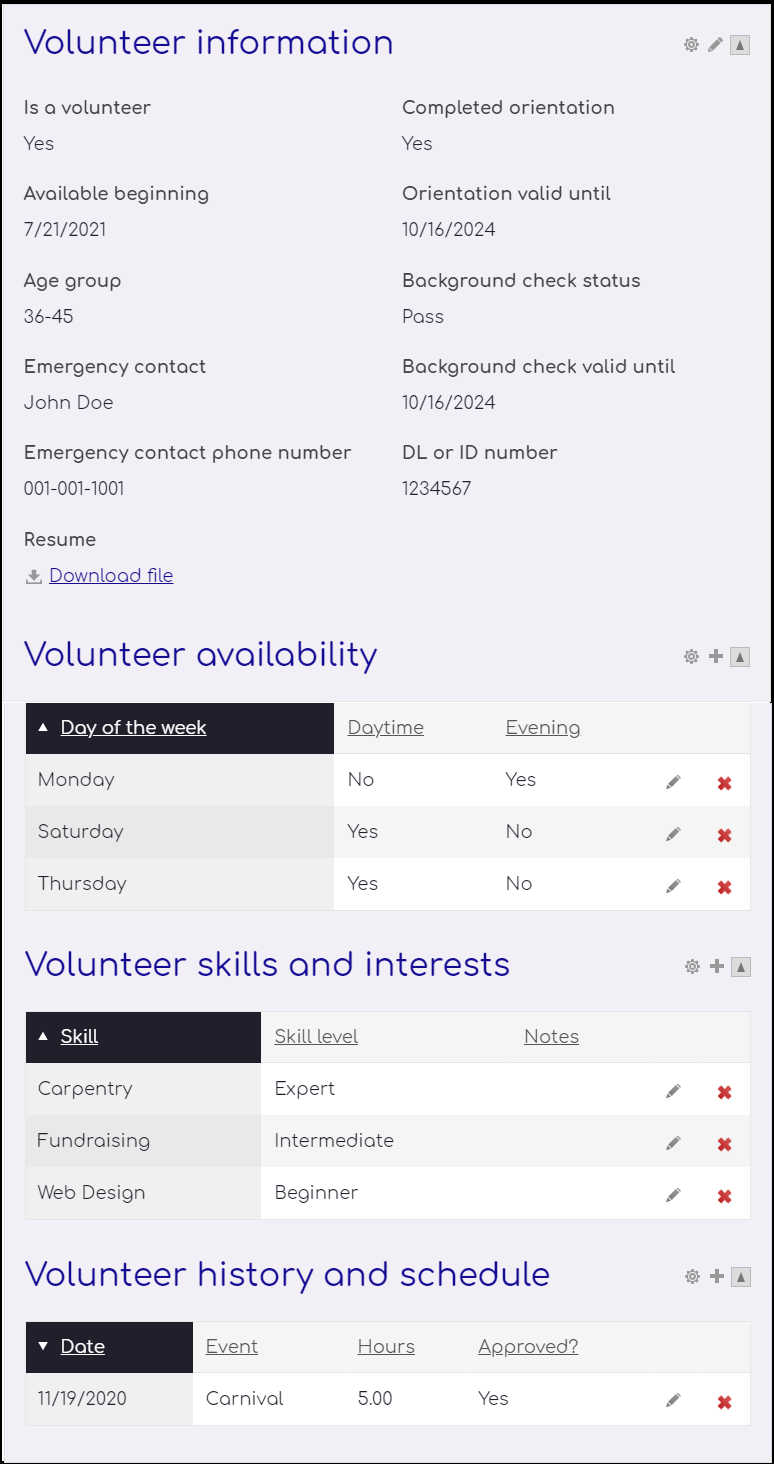Screen dimensions: 774x1464
Task: Edit Volunteer information with pencil icon
Action: pos(715,45)
